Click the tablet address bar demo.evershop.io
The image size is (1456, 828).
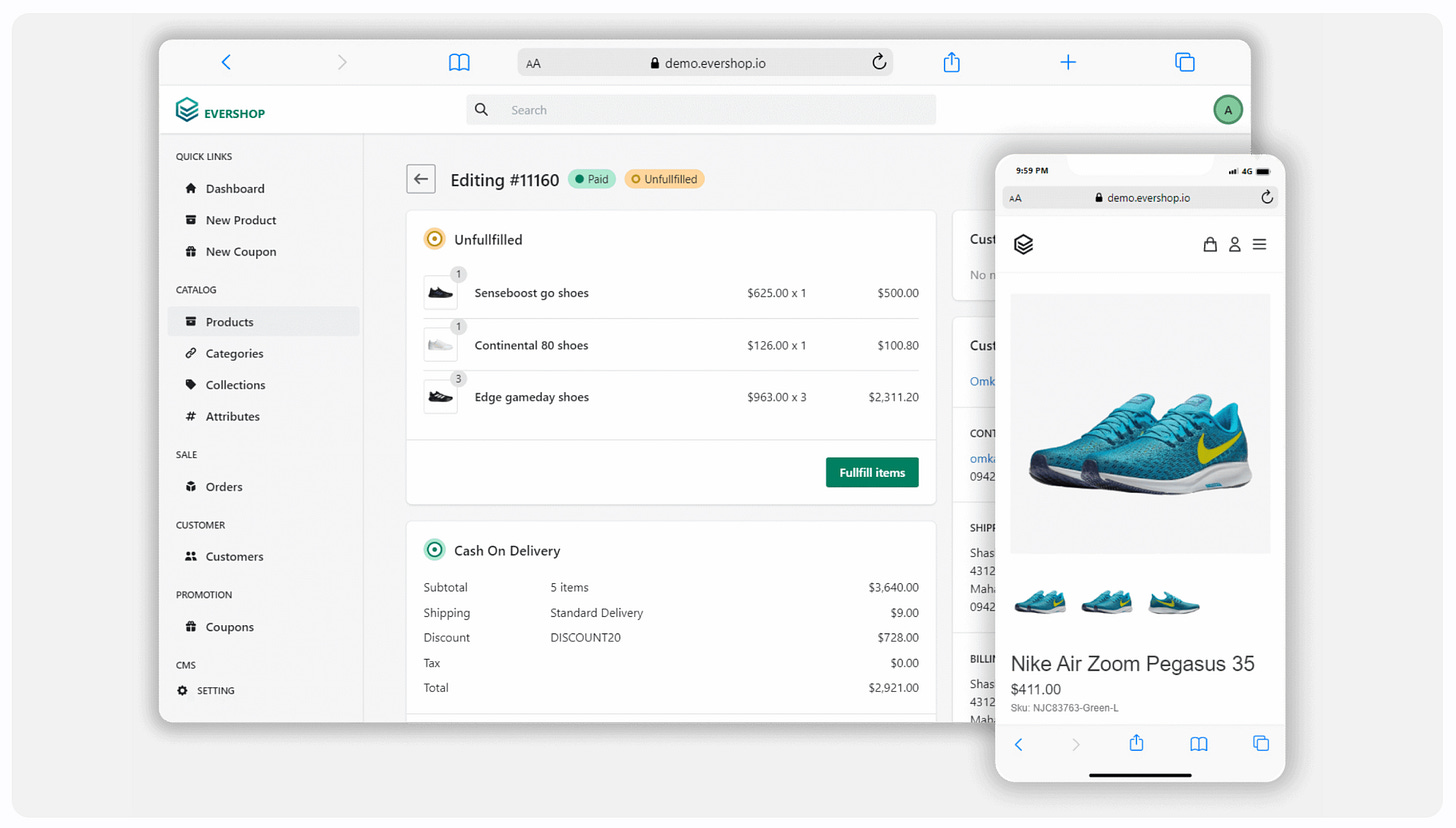coord(705,63)
